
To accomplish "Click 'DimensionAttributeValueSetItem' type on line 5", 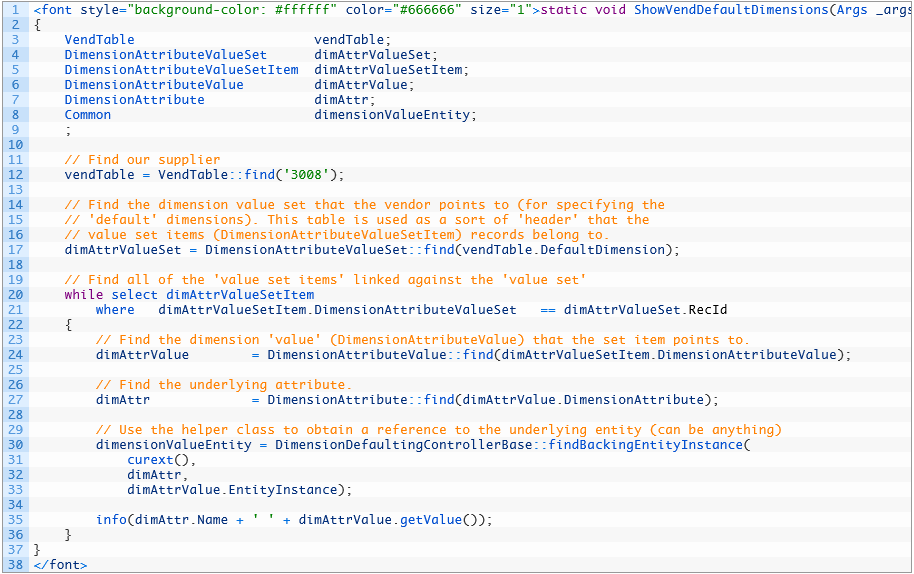I will (181, 70).
